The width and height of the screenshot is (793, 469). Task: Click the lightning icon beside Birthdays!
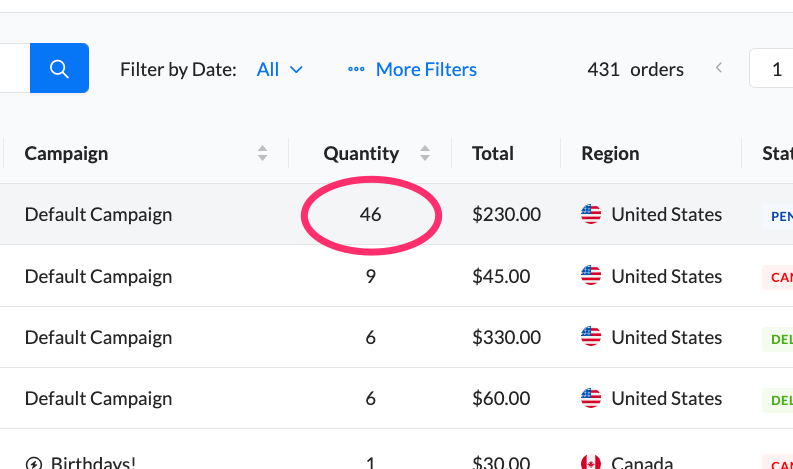pyautogui.click(x=34, y=463)
